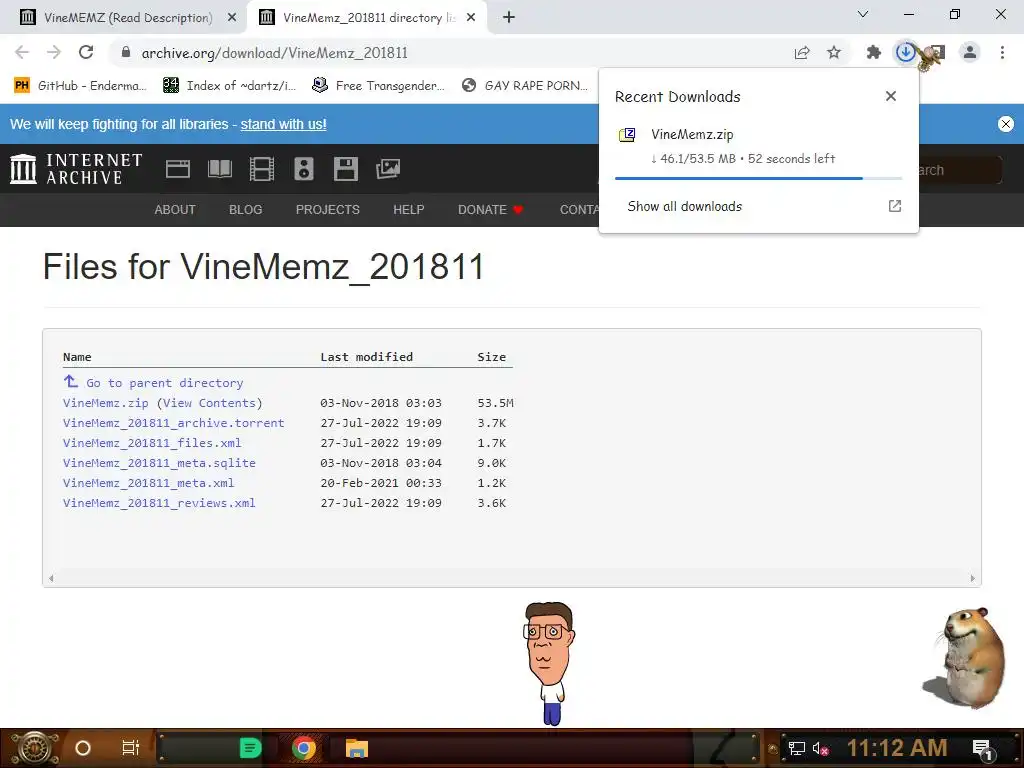This screenshot has height=768, width=1024.
Task: Click Show all downloads
Action: [x=684, y=206]
